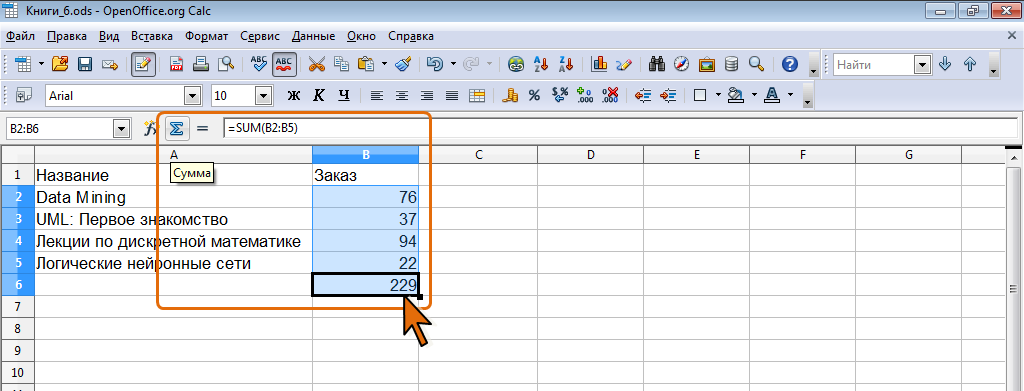
Task: Click the Decrease Indent icon
Action: coord(643,95)
